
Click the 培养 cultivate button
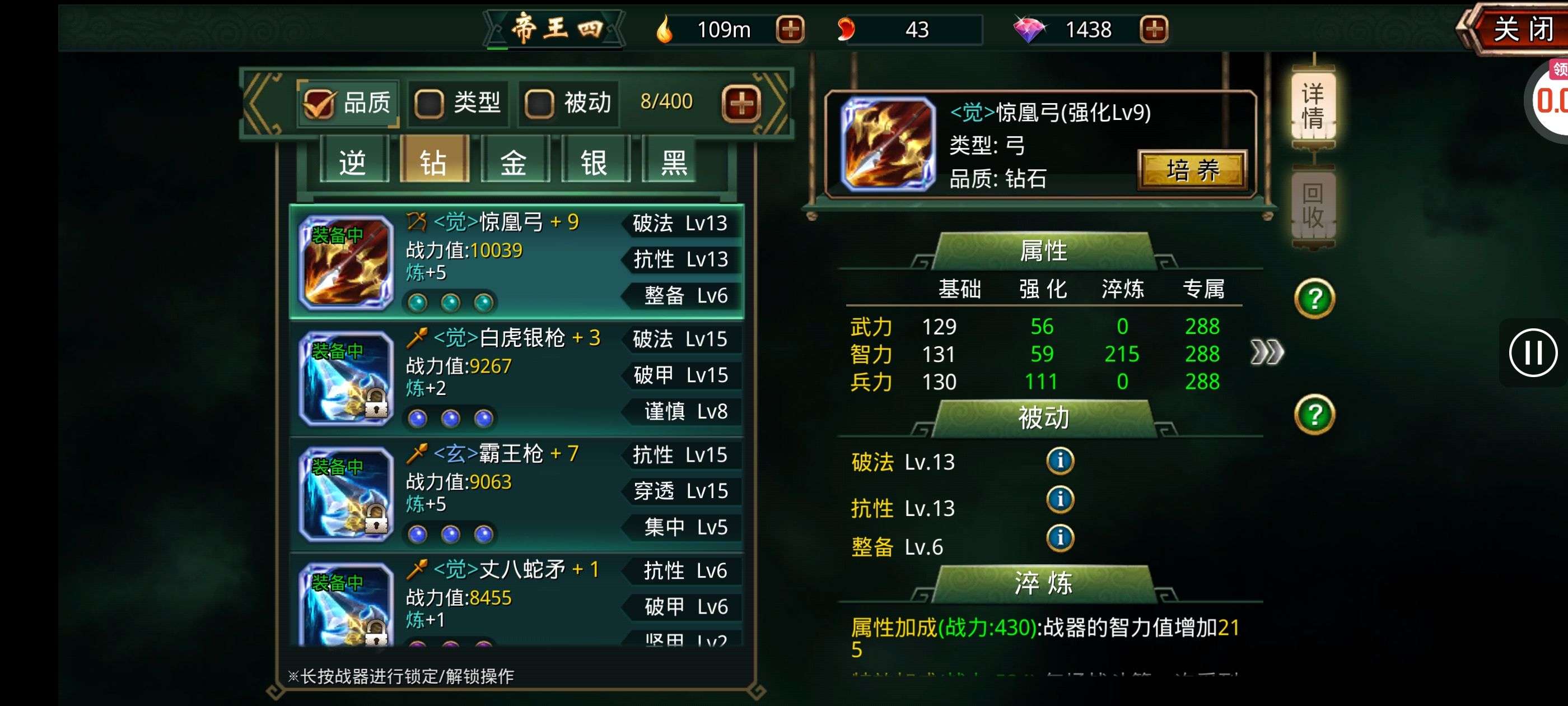click(1192, 170)
